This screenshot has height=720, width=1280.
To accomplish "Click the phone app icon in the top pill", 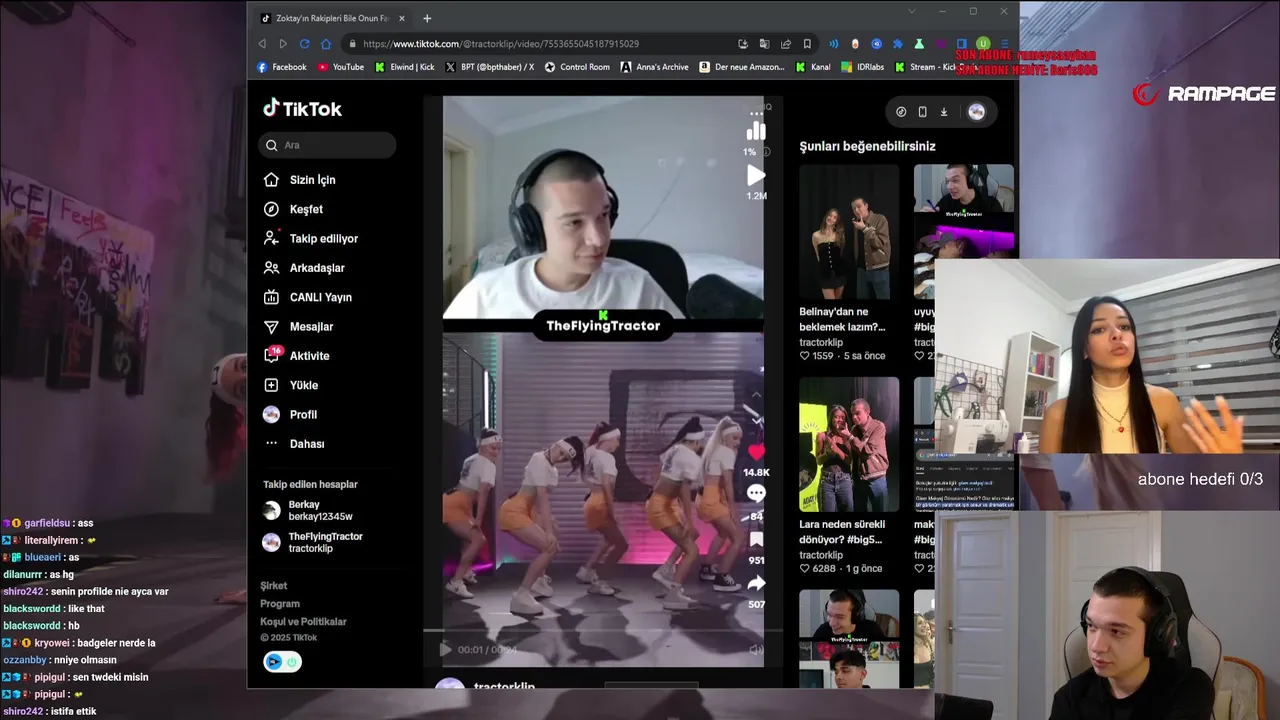I will (922, 112).
